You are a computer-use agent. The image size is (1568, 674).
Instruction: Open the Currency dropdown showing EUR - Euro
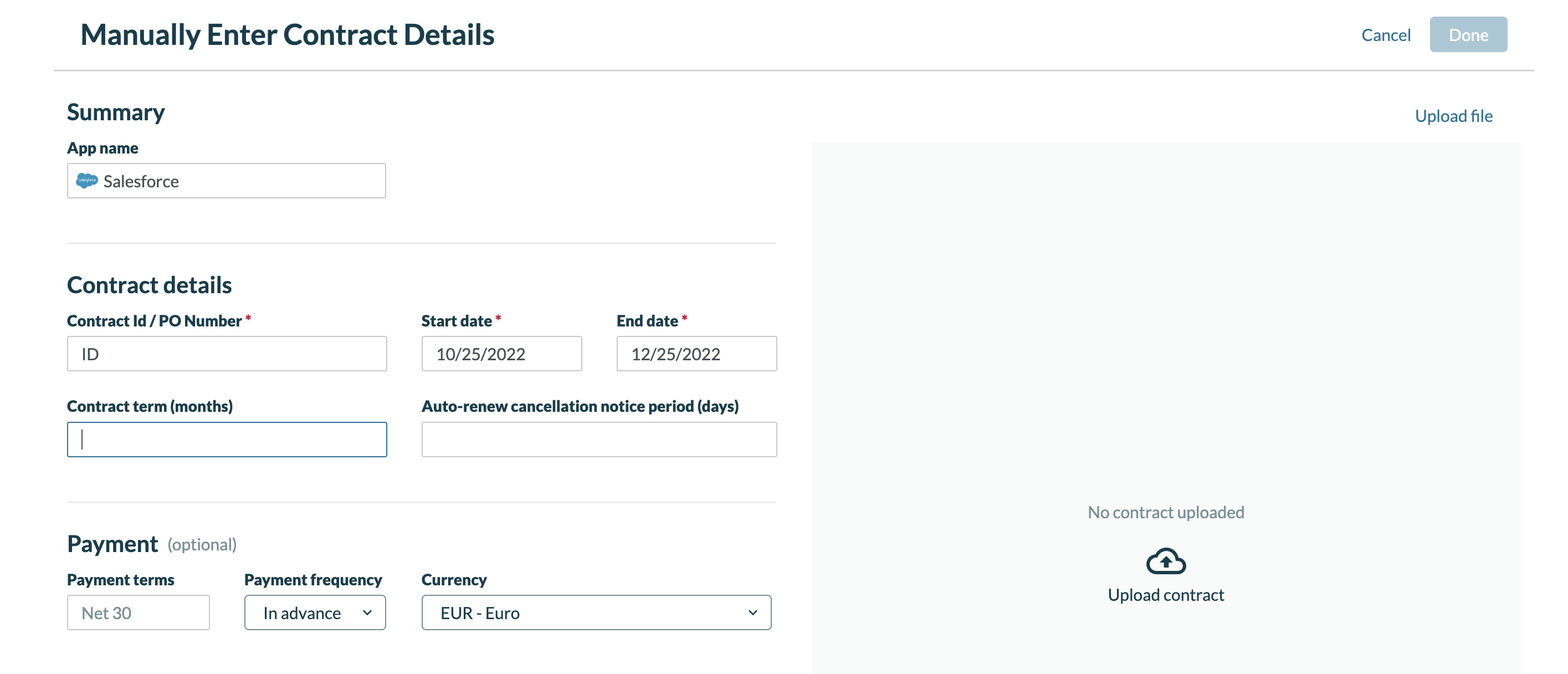(597, 612)
